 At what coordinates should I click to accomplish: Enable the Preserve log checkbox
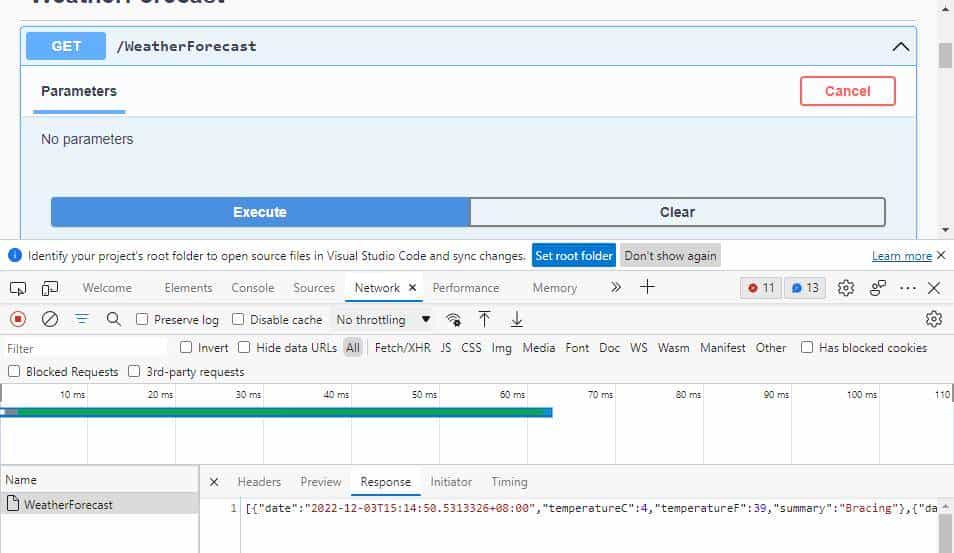[142, 319]
